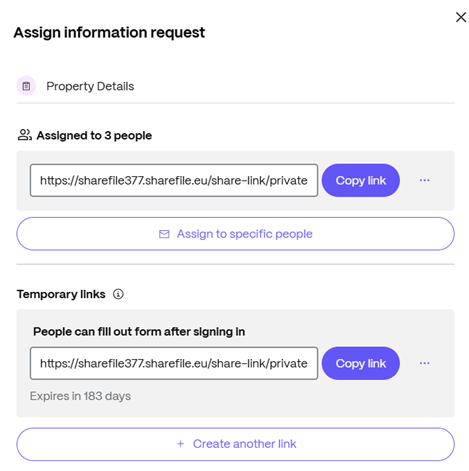Copy the assigned people share link
469x471 pixels.
[361, 180]
